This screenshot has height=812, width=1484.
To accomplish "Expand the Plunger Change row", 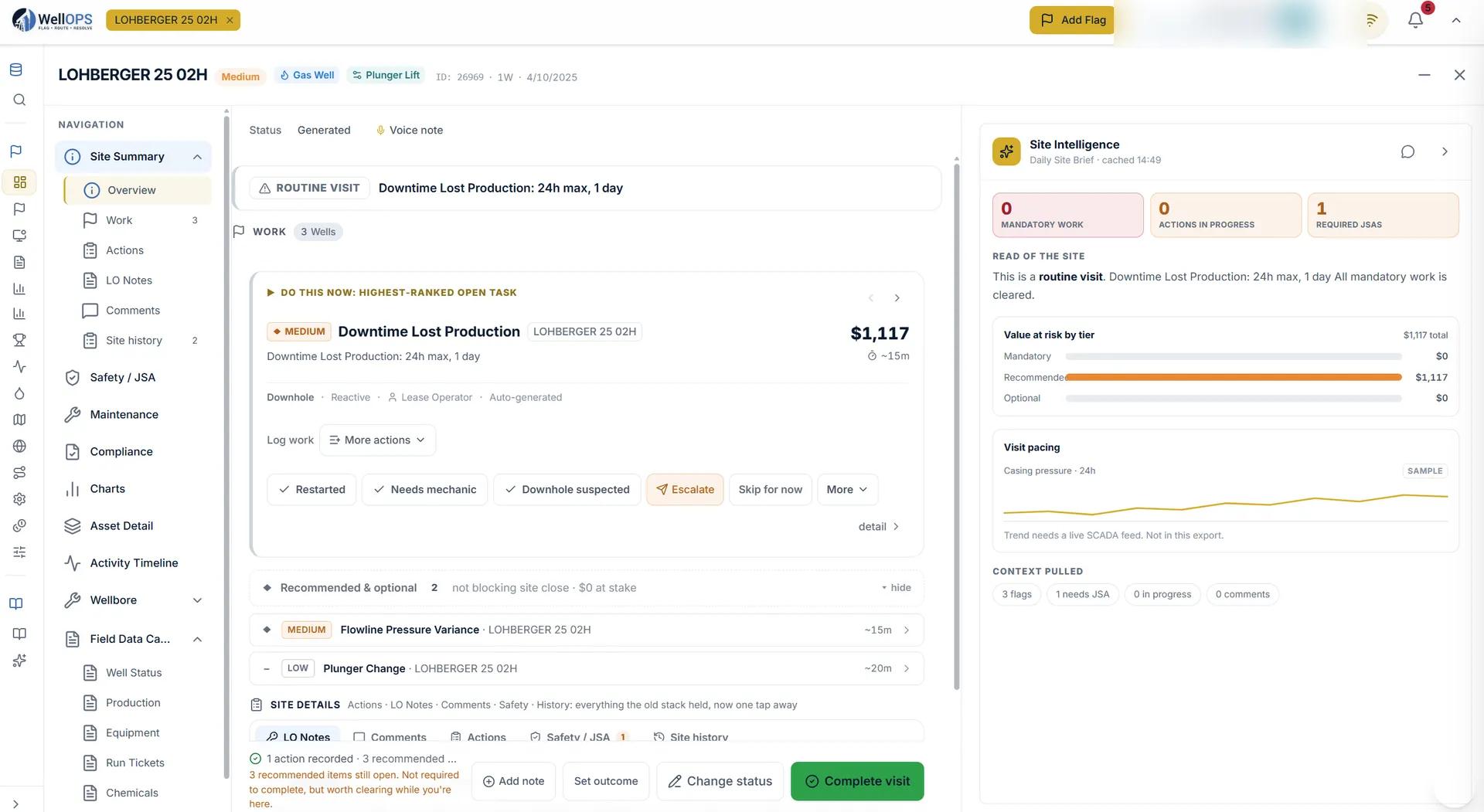I will pos(586,668).
